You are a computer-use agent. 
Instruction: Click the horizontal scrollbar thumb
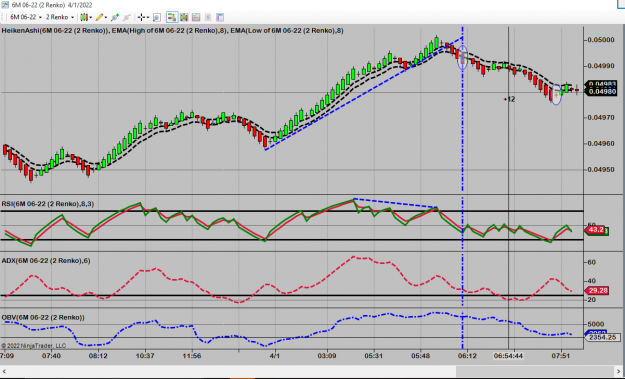[535, 371]
